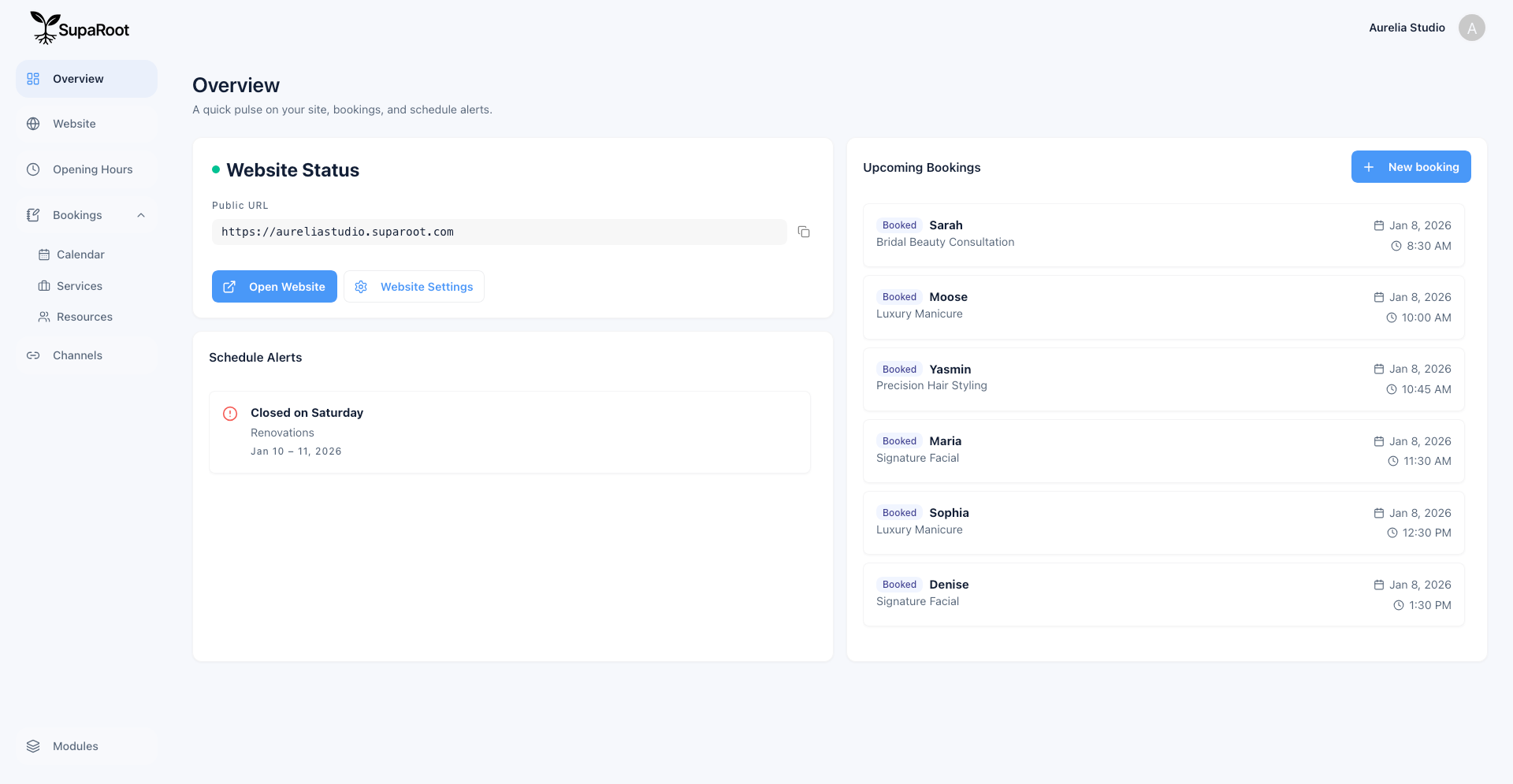Image resolution: width=1513 pixels, height=784 pixels.
Task: Select the Website globe icon in sidebar
Action: click(x=32, y=124)
